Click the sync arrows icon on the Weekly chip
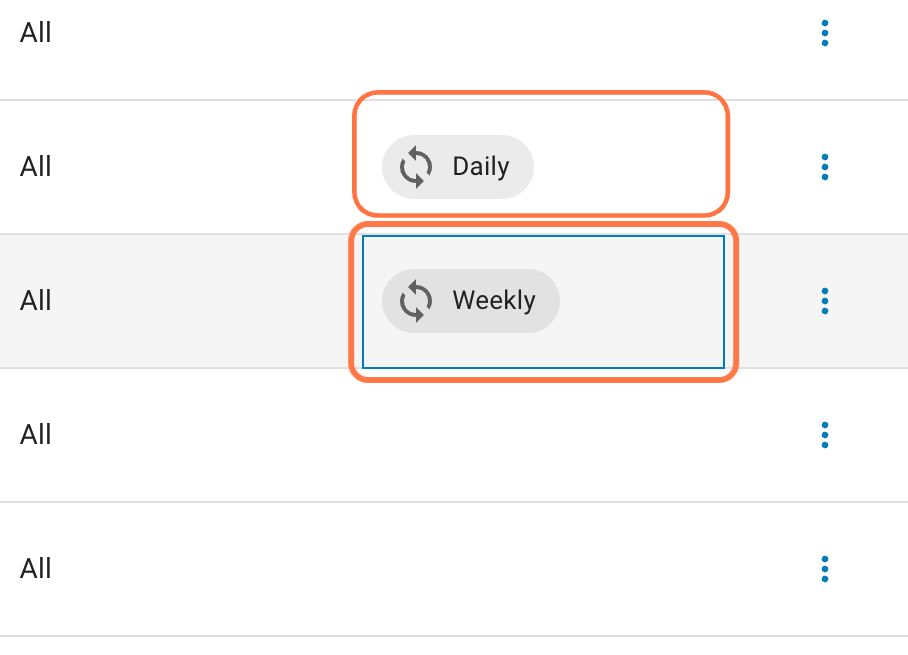The image size is (908, 655). click(x=416, y=301)
